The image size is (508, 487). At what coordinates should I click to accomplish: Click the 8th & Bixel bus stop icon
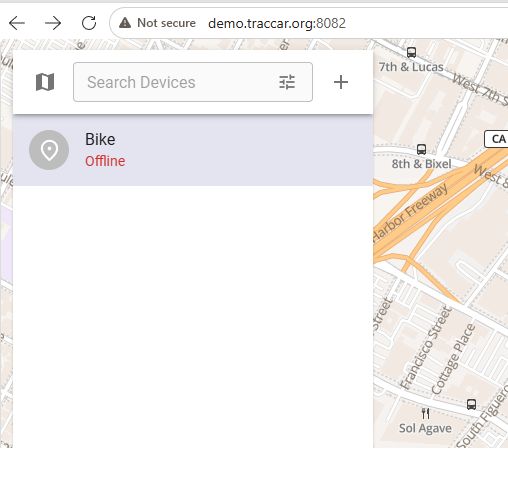(421, 149)
